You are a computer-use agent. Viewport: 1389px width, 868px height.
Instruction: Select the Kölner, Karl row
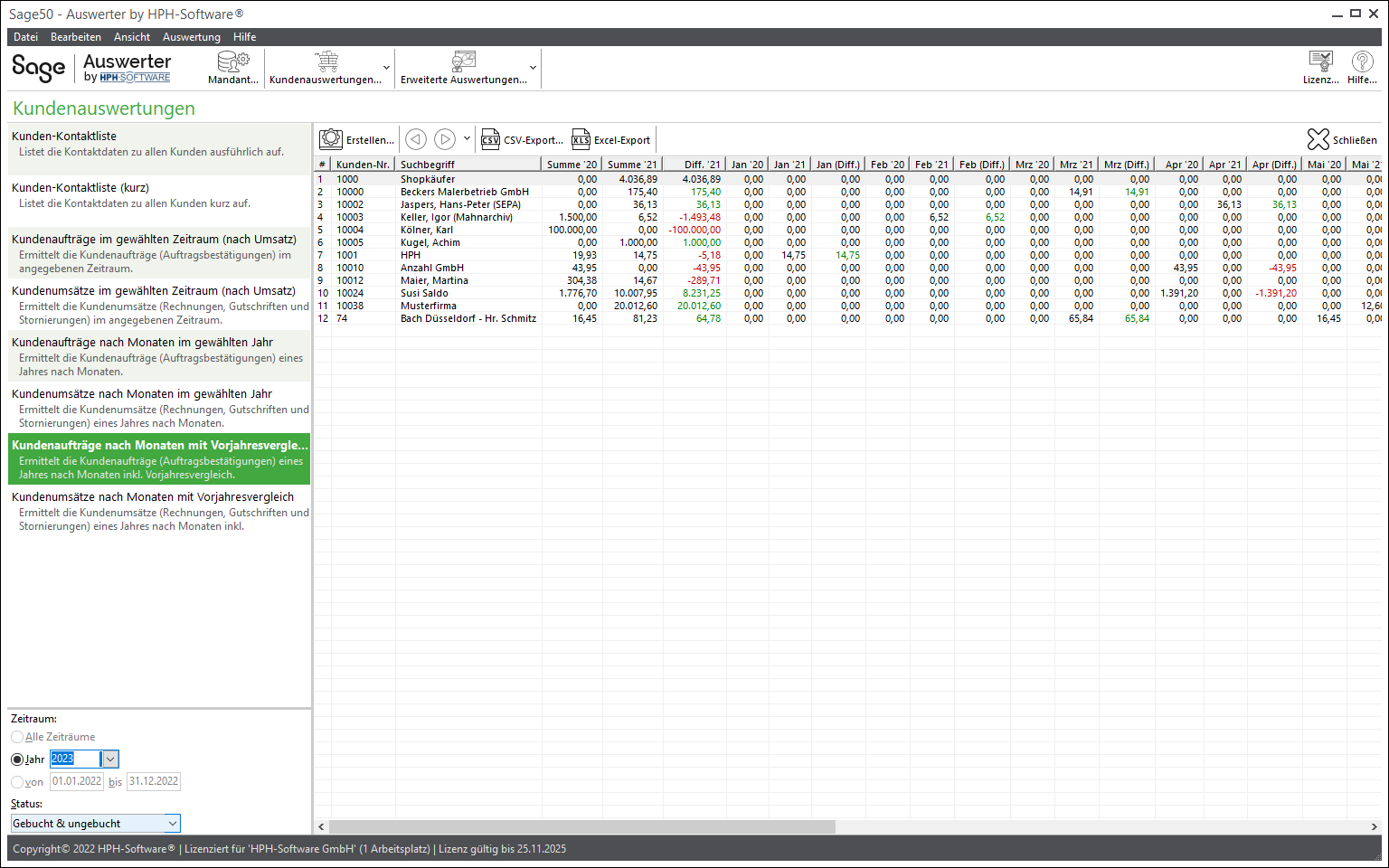(847, 230)
